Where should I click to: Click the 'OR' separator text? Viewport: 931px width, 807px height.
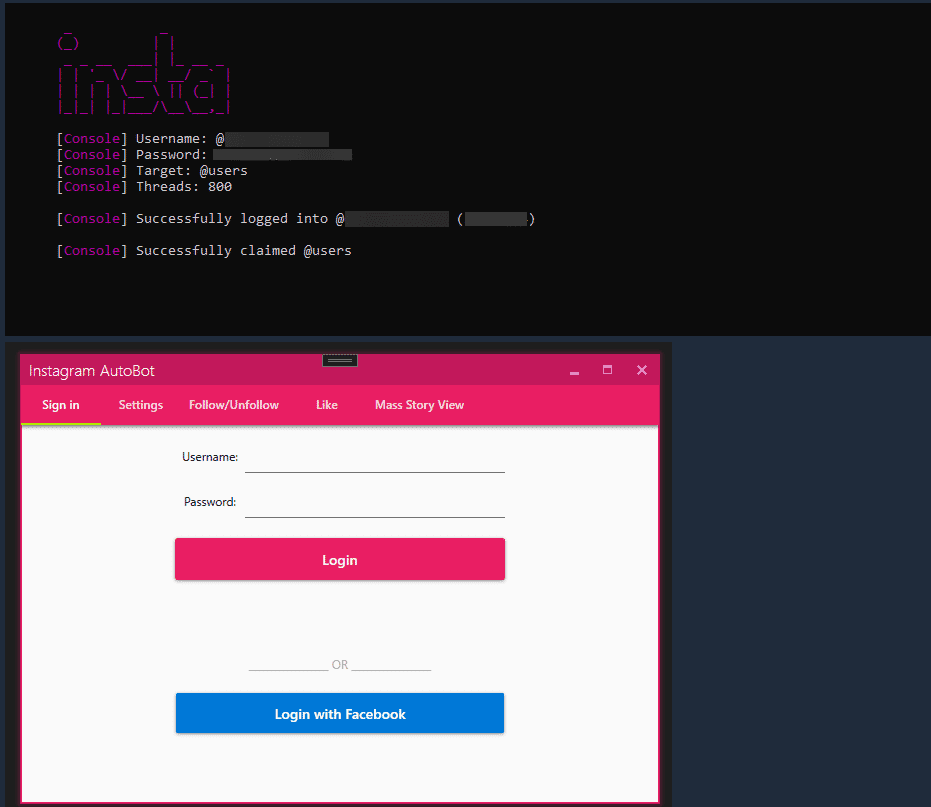click(x=340, y=664)
